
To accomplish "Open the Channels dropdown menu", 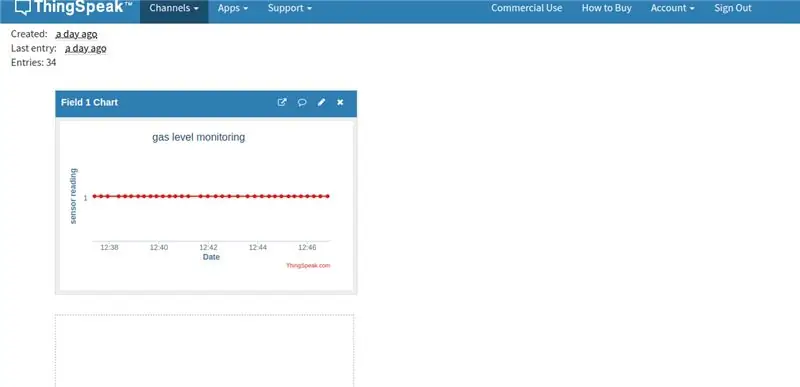I will 174,8.
